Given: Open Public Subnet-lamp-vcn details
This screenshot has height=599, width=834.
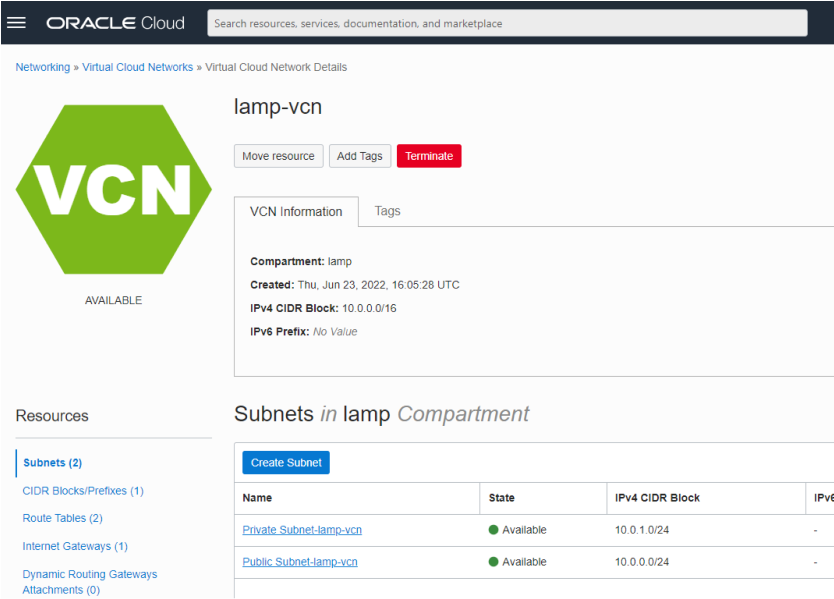Looking at the screenshot, I should pos(299,561).
